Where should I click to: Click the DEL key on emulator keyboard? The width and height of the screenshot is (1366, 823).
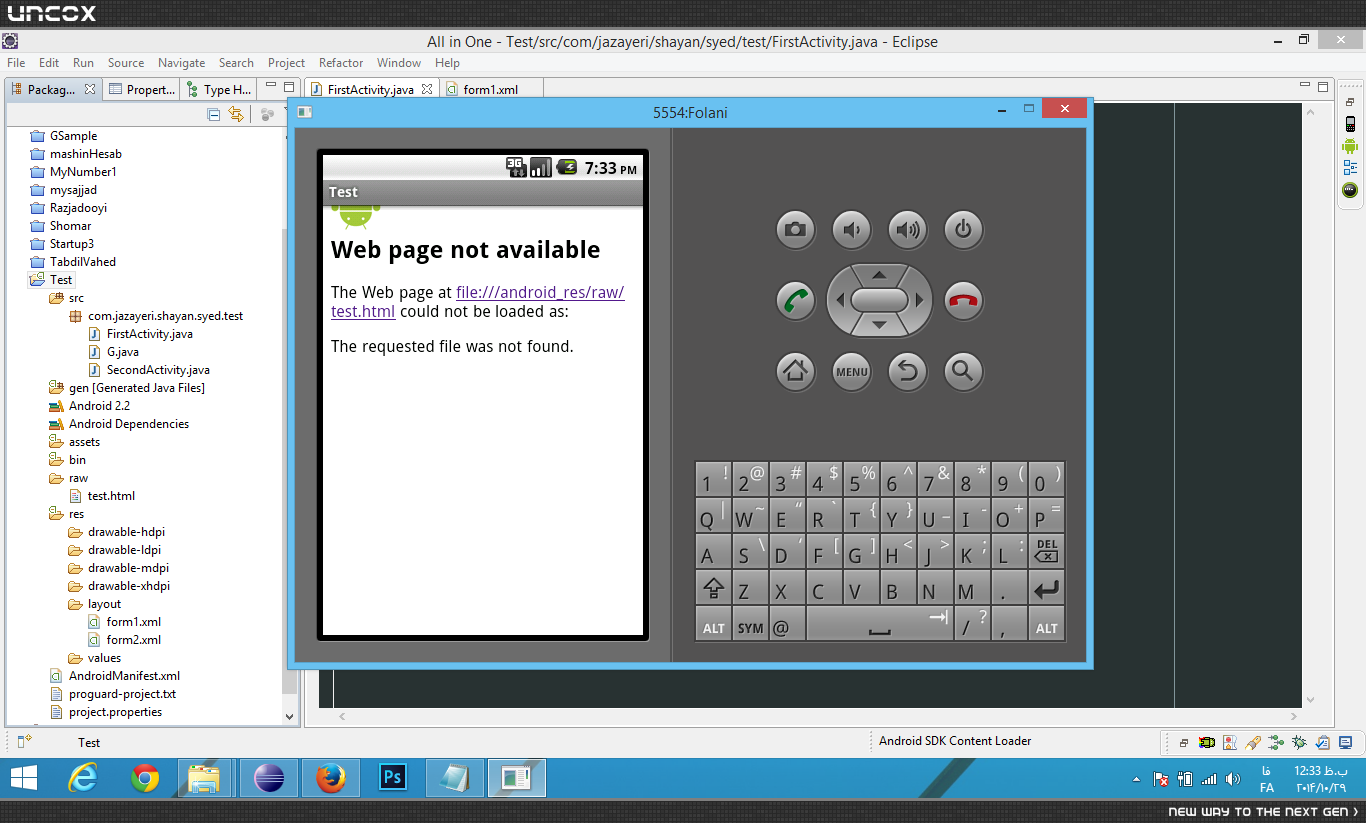[1046, 551]
